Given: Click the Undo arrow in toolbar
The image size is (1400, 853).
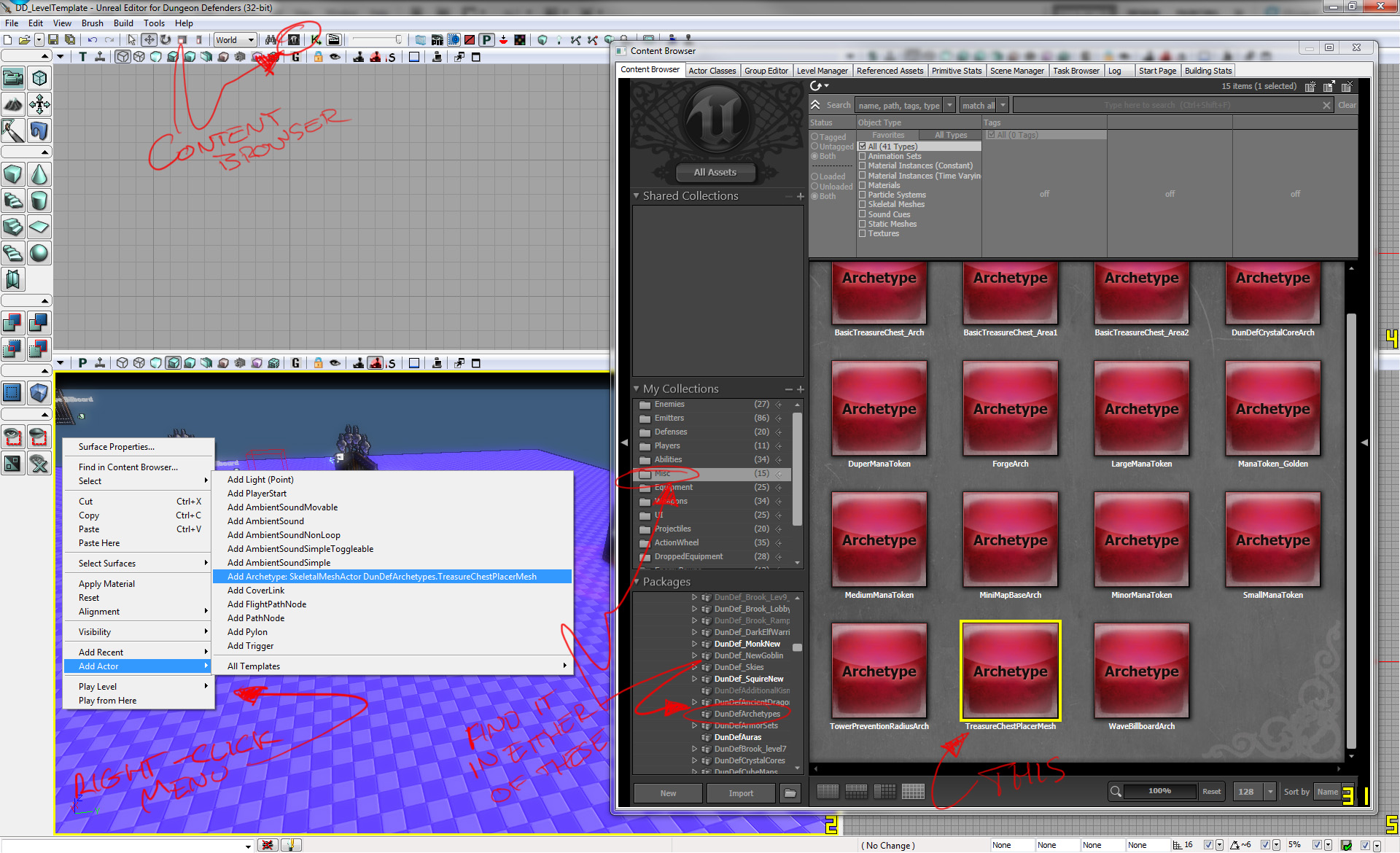Looking at the screenshot, I should pyautogui.click(x=93, y=39).
